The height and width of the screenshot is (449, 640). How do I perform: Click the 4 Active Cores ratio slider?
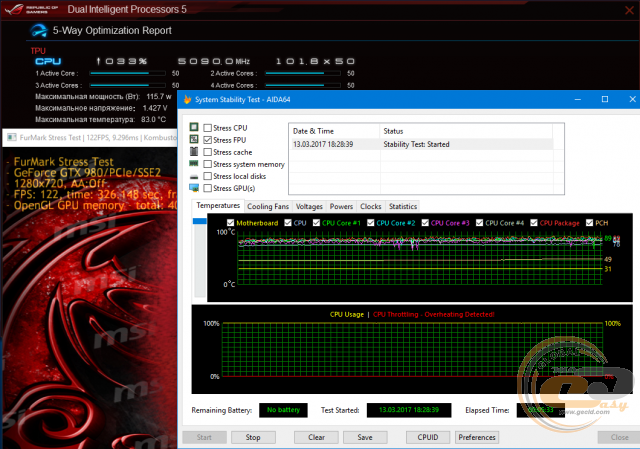click(303, 85)
